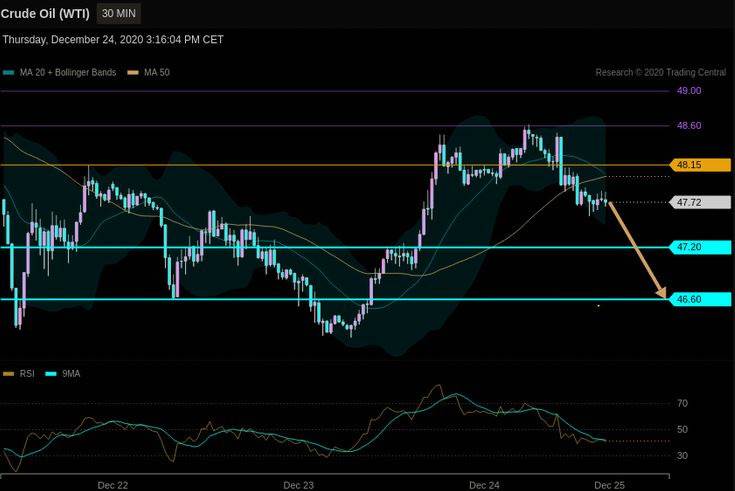Toggle the MA 20 + Bollinger Bands legend
Viewport: 735px width, 491px height.
point(60,73)
